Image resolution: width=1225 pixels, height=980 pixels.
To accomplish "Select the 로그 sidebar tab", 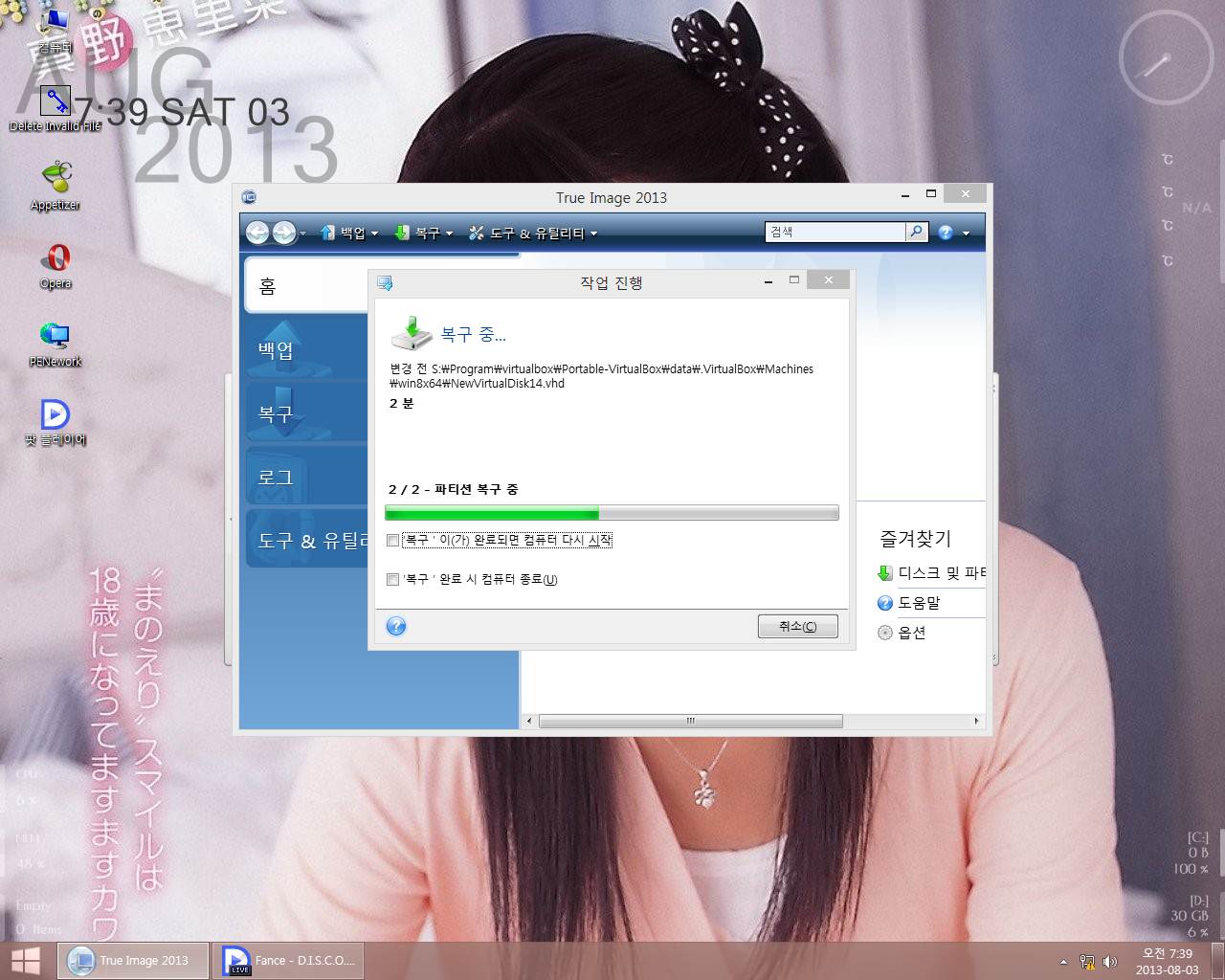I will point(306,477).
